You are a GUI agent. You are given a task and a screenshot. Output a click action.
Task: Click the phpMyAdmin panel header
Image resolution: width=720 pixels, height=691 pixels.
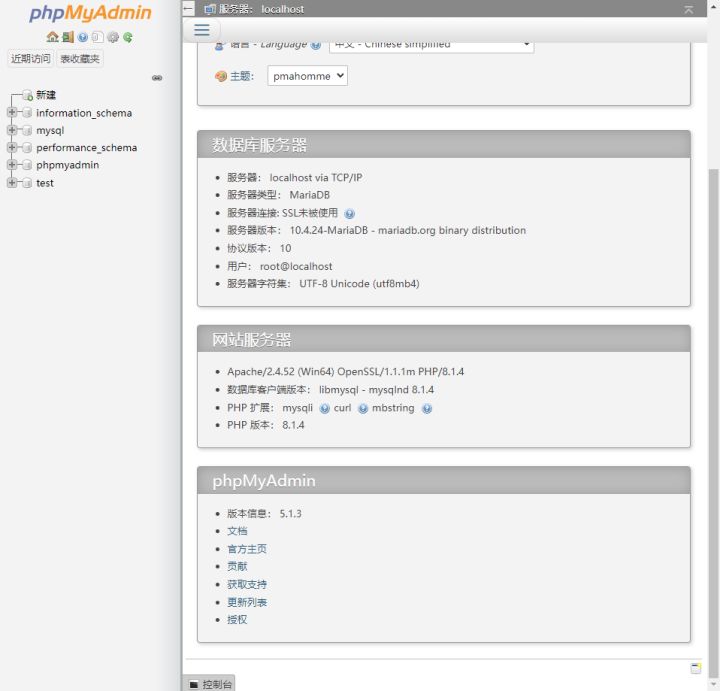point(444,481)
